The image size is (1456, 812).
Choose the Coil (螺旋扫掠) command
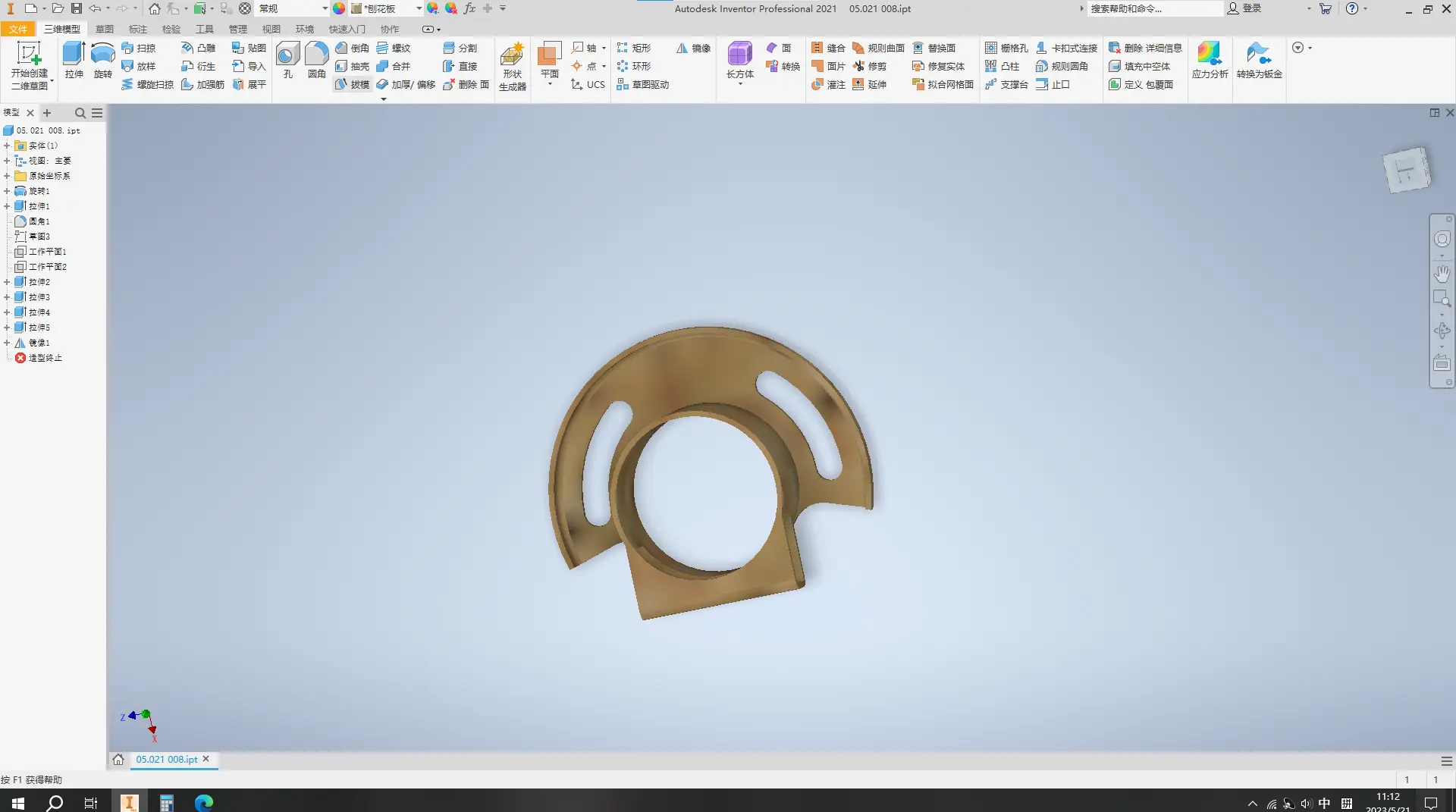tap(148, 84)
